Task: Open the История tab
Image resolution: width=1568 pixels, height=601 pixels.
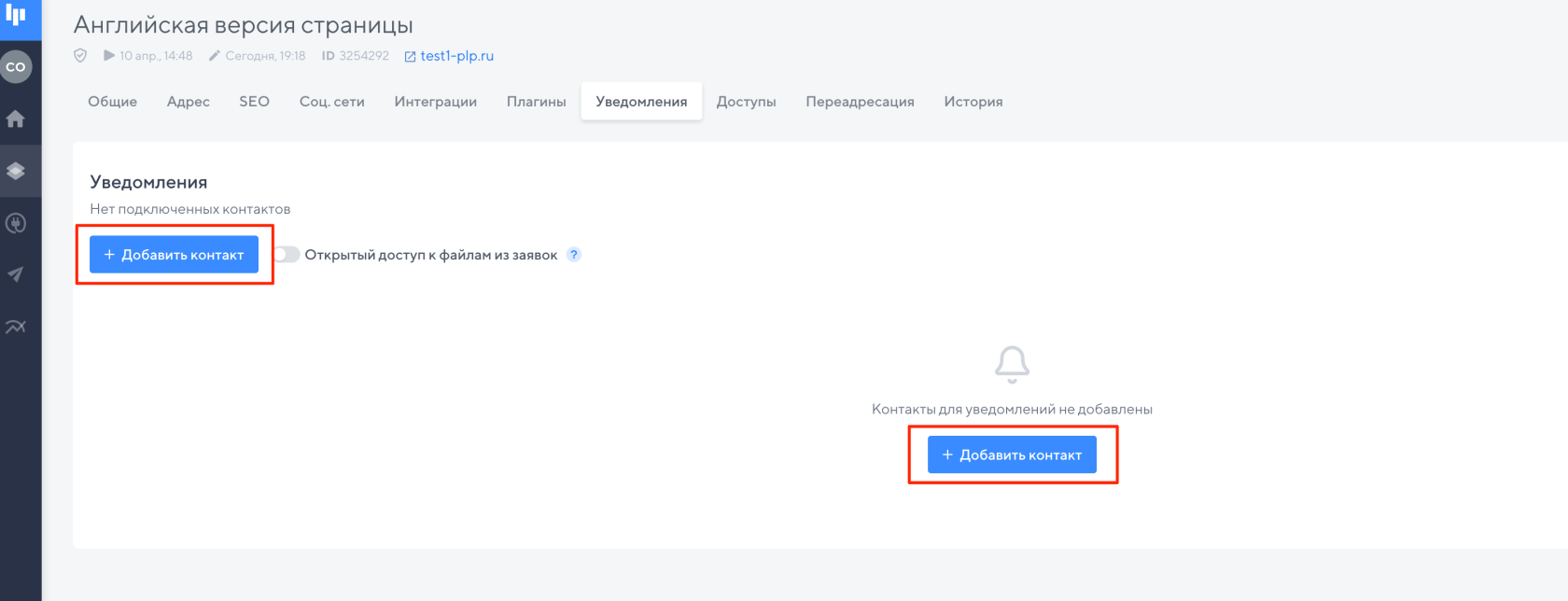Action: [x=973, y=102]
